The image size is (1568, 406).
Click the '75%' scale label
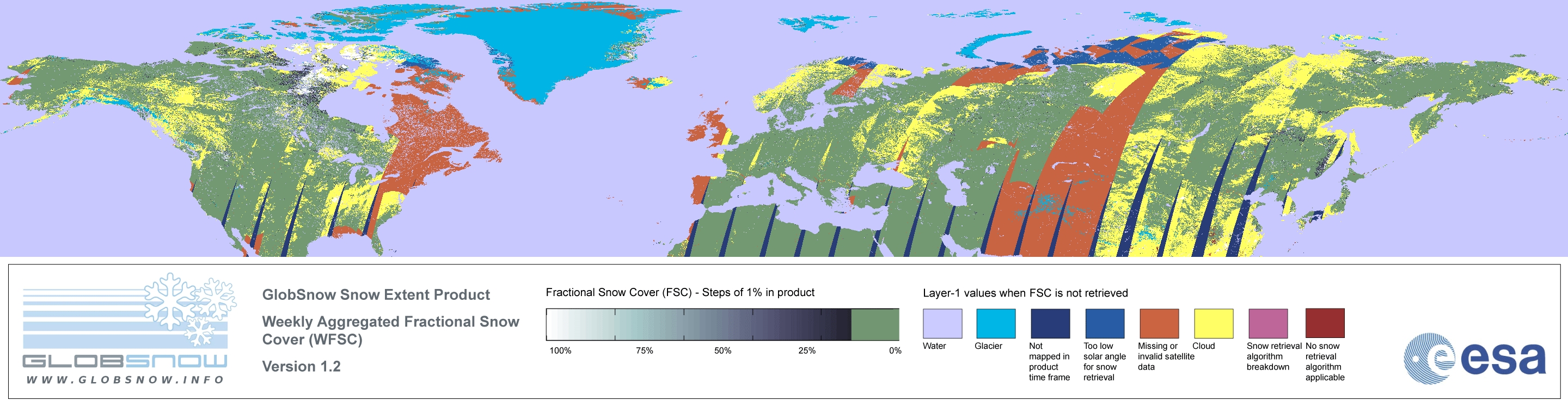(645, 350)
